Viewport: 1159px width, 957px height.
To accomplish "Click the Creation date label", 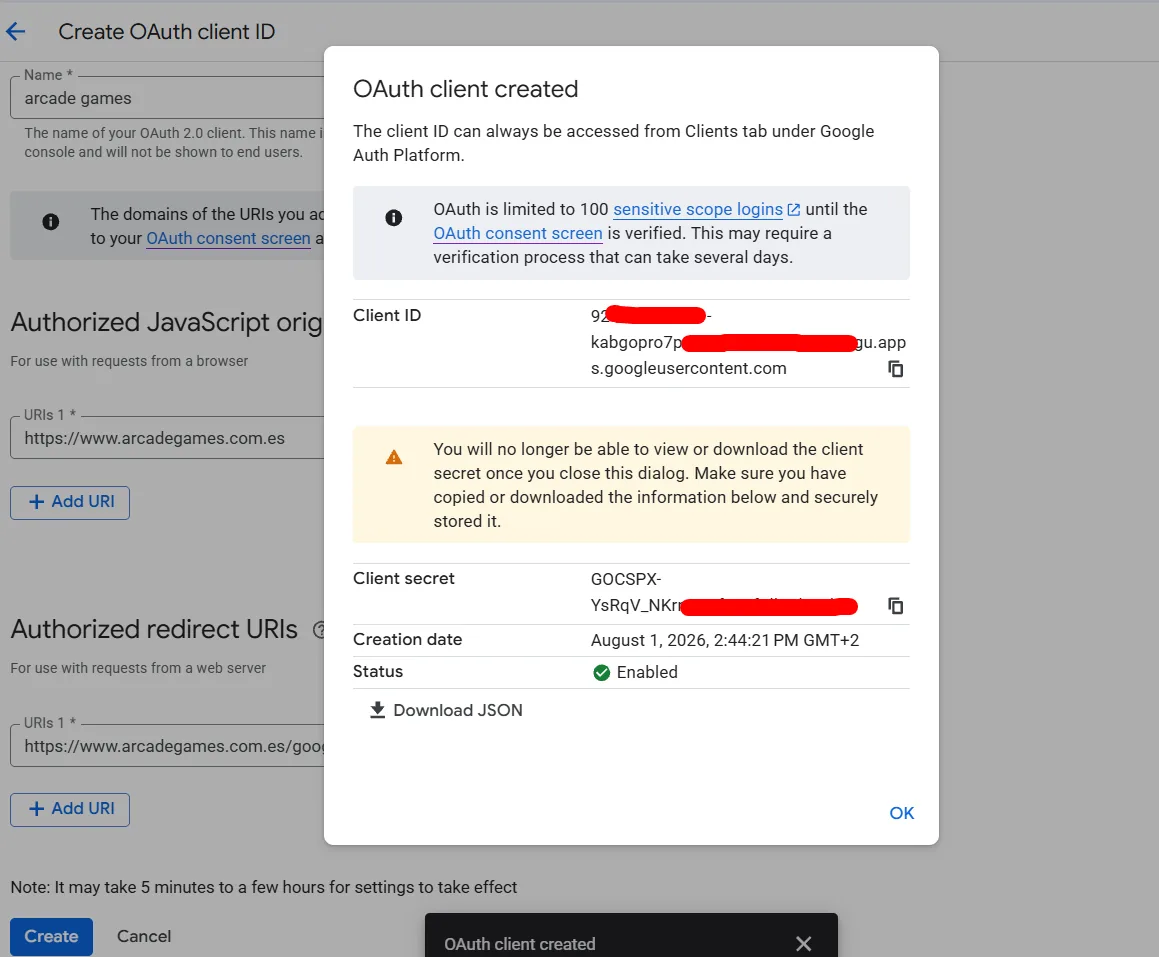I will click(x=407, y=639).
